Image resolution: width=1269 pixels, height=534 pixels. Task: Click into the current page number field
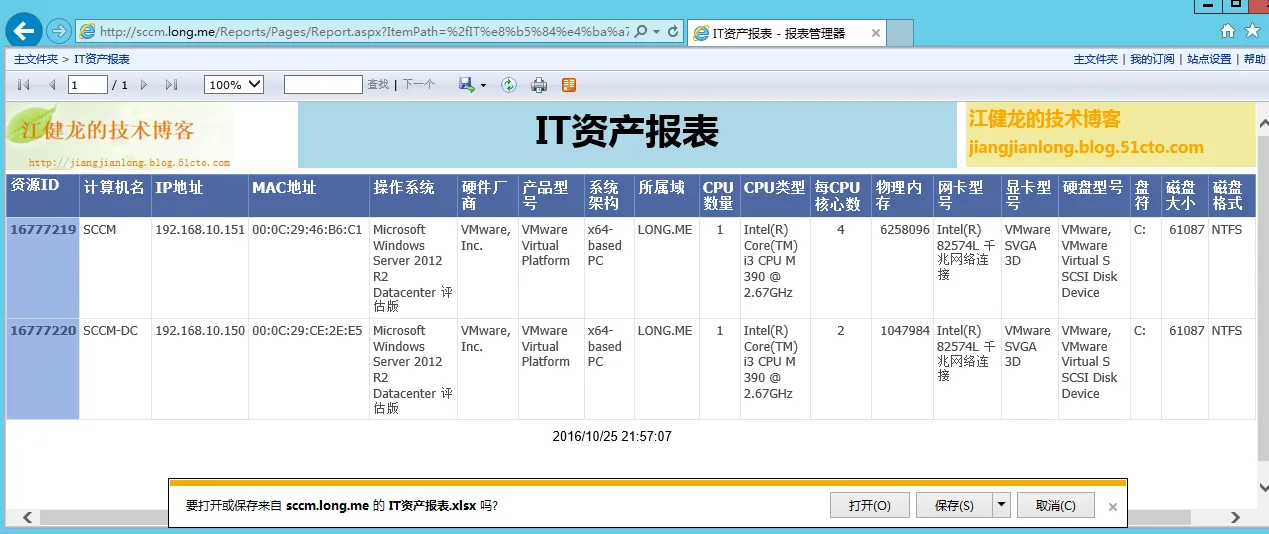(88, 85)
